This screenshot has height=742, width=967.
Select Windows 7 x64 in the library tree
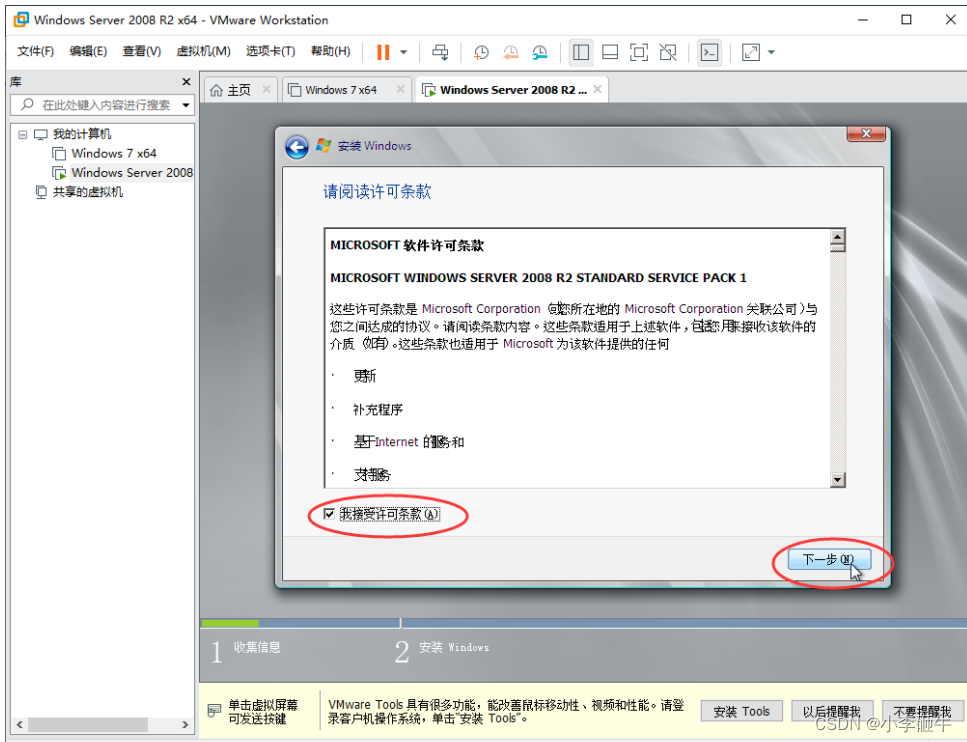point(113,153)
